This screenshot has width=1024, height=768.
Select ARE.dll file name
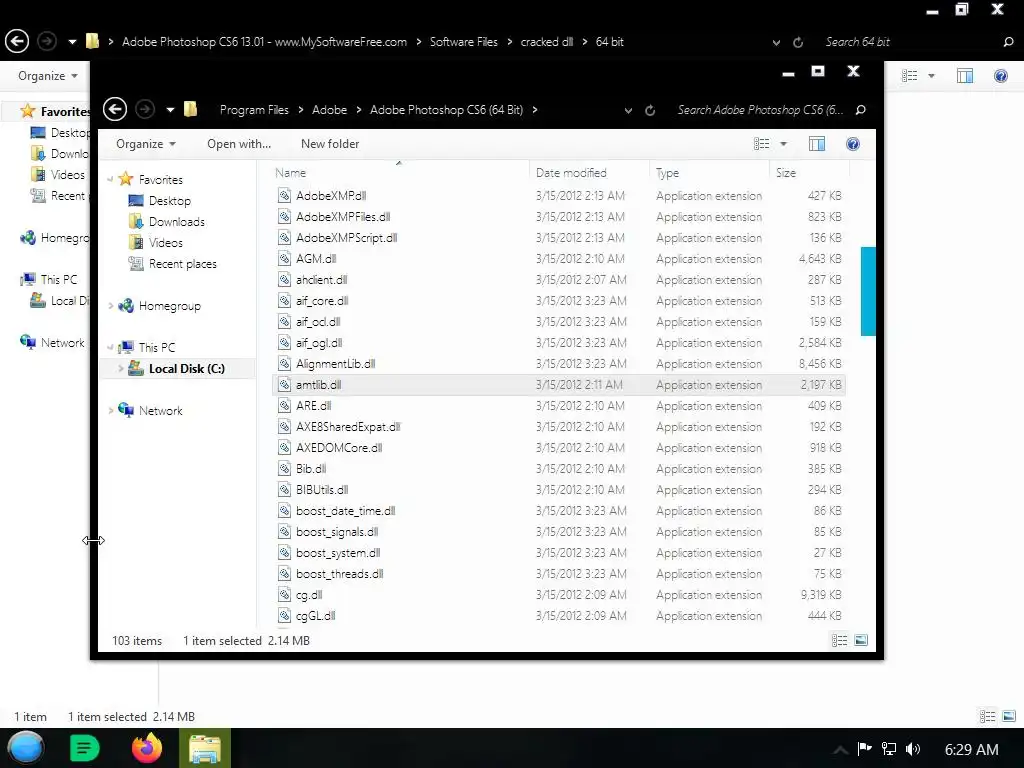(x=313, y=406)
